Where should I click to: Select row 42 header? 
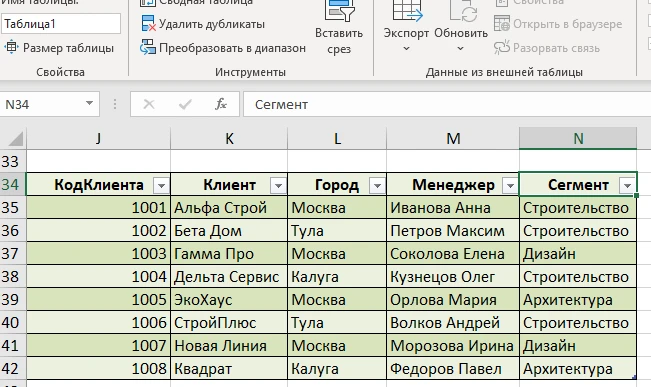pos(12,369)
